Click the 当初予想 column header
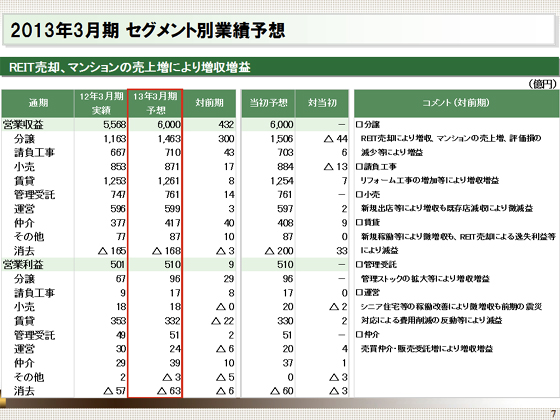This screenshot has width=560, height=420. [x=268, y=103]
